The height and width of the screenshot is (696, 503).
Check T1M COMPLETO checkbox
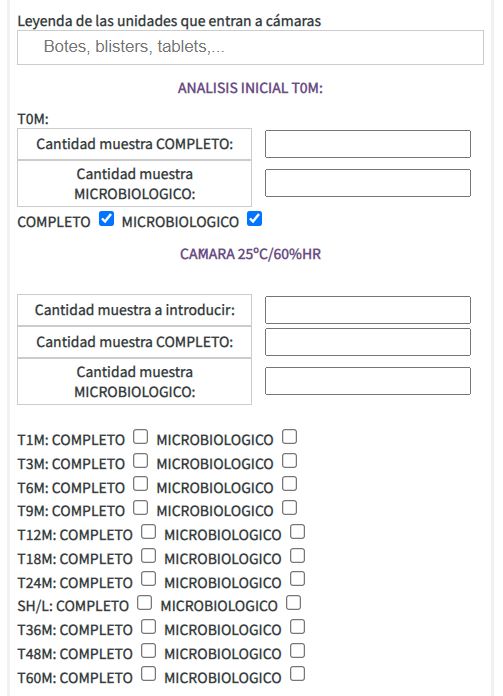click(x=140, y=437)
